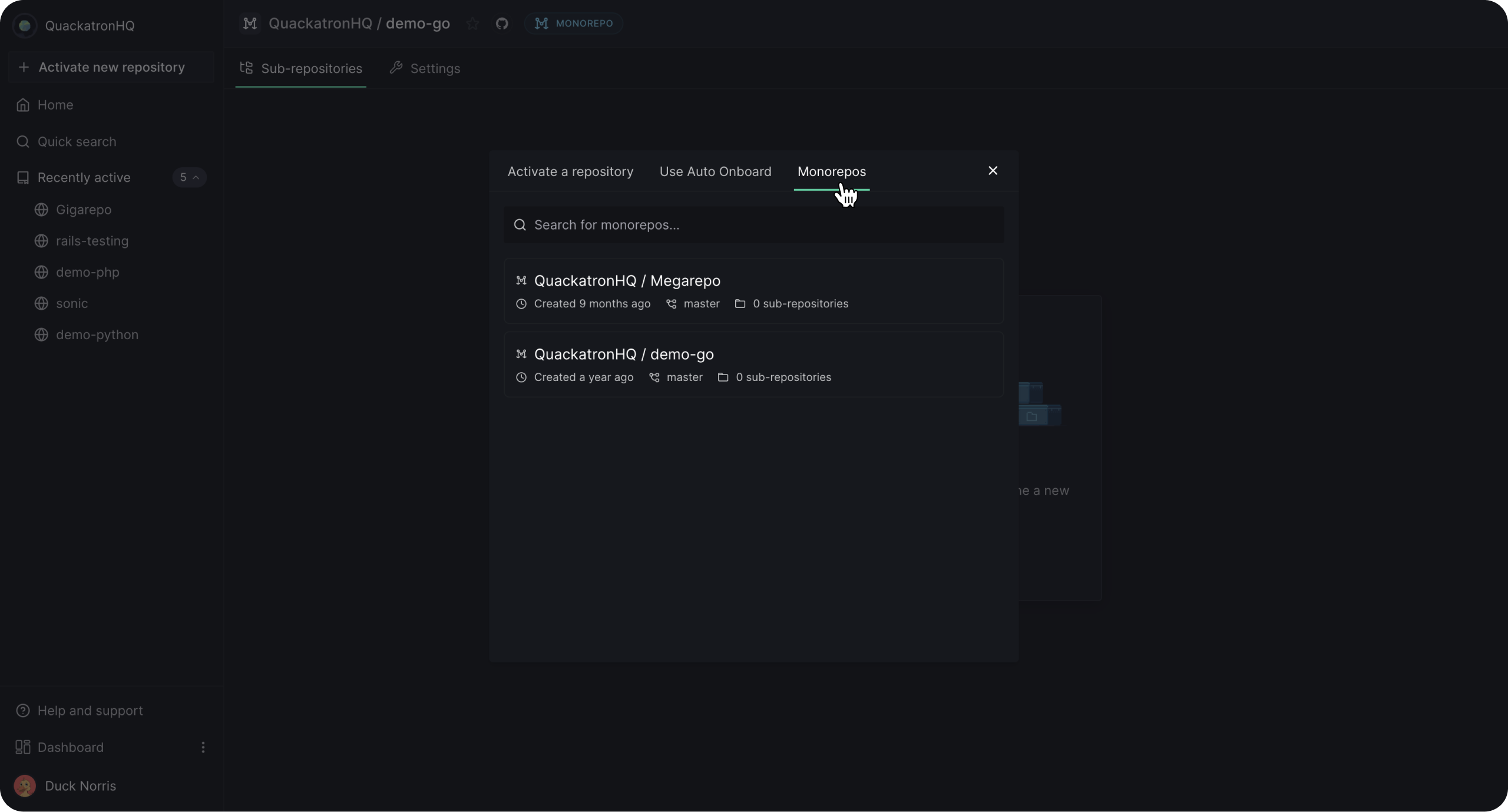Click the Help and support icon
The image size is (1508, 812).
click(x=23, y=711)
